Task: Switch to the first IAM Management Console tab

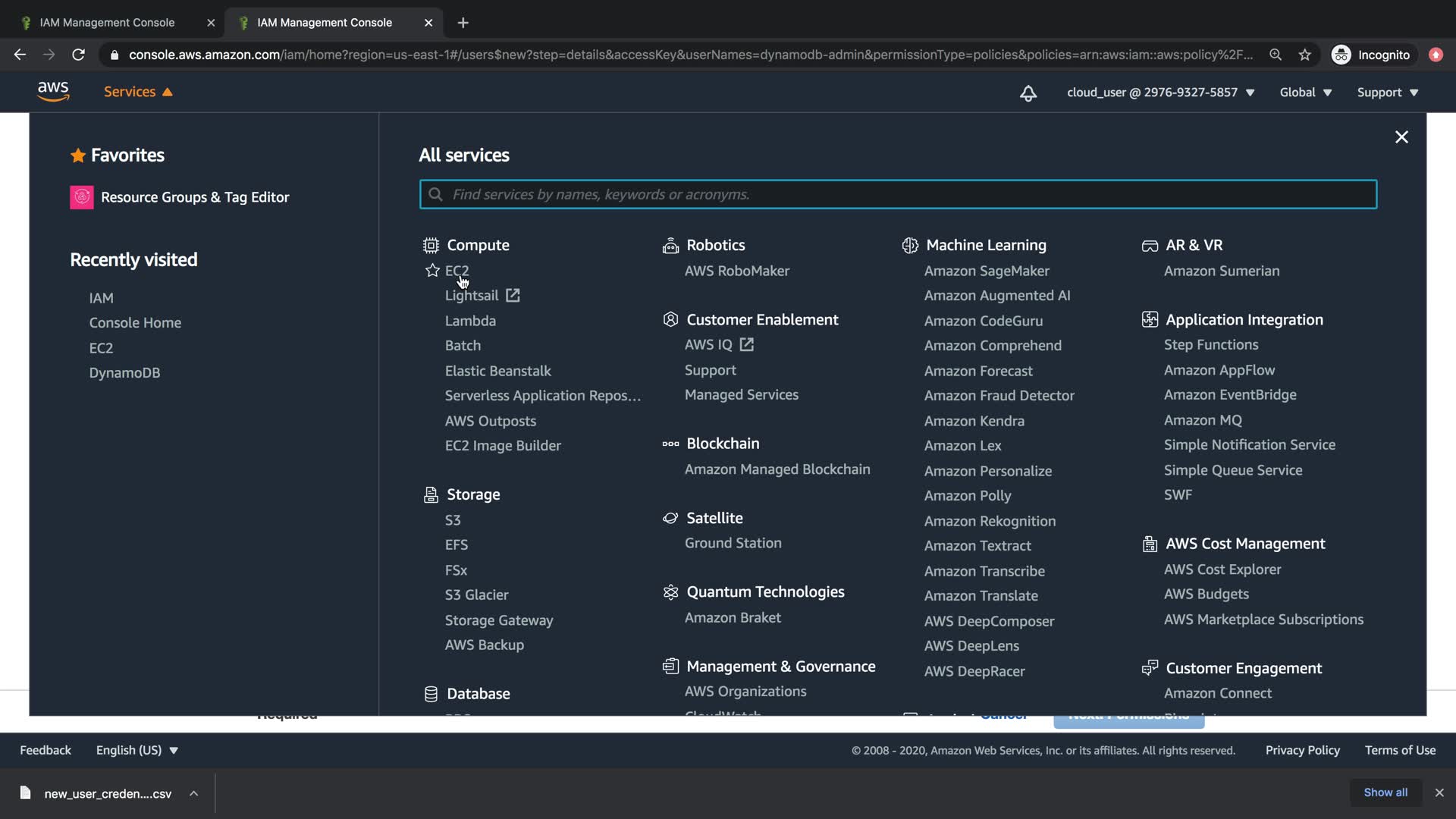Action: [107, 23]
